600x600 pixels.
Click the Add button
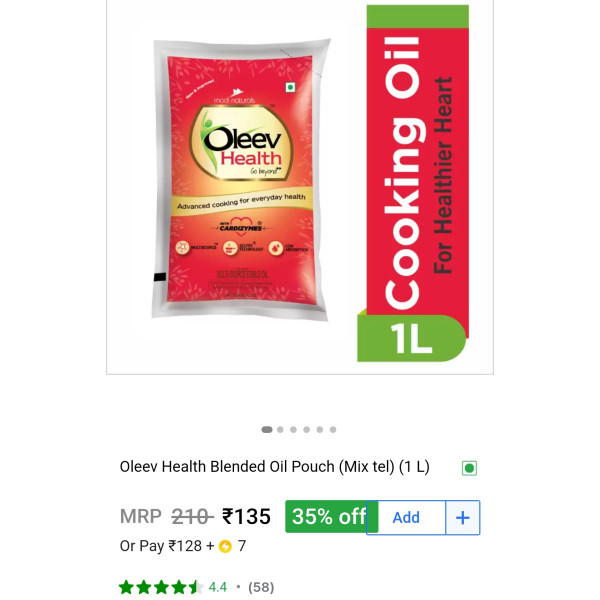point(406,517)
